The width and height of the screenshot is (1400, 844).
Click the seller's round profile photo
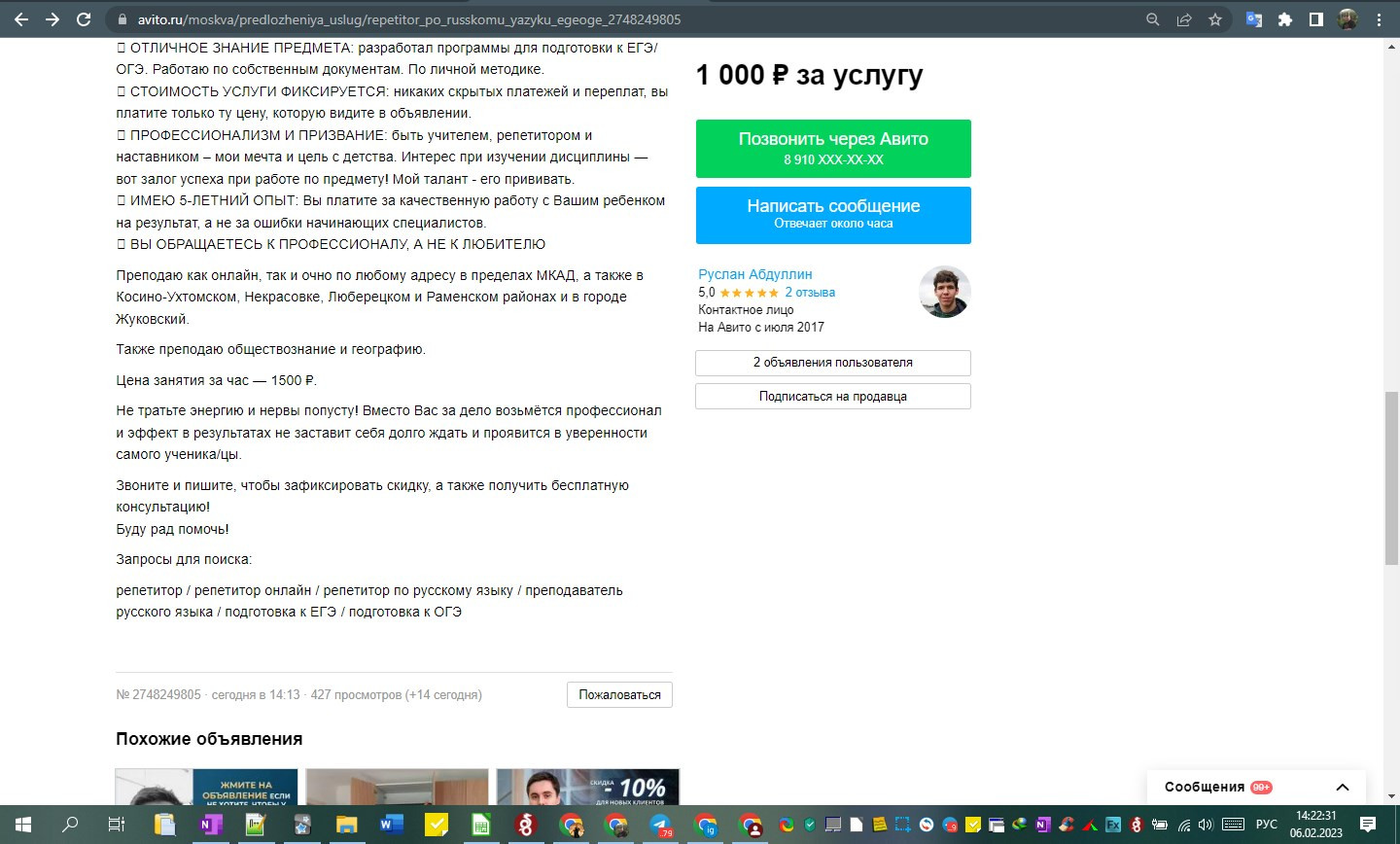coord(944,292)
